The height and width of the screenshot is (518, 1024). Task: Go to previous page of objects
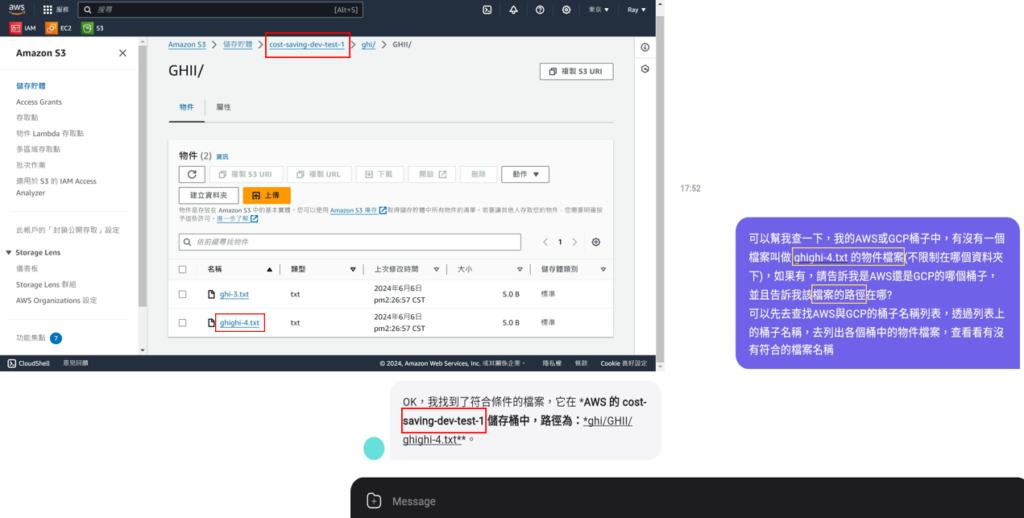(x=545, y=242)
